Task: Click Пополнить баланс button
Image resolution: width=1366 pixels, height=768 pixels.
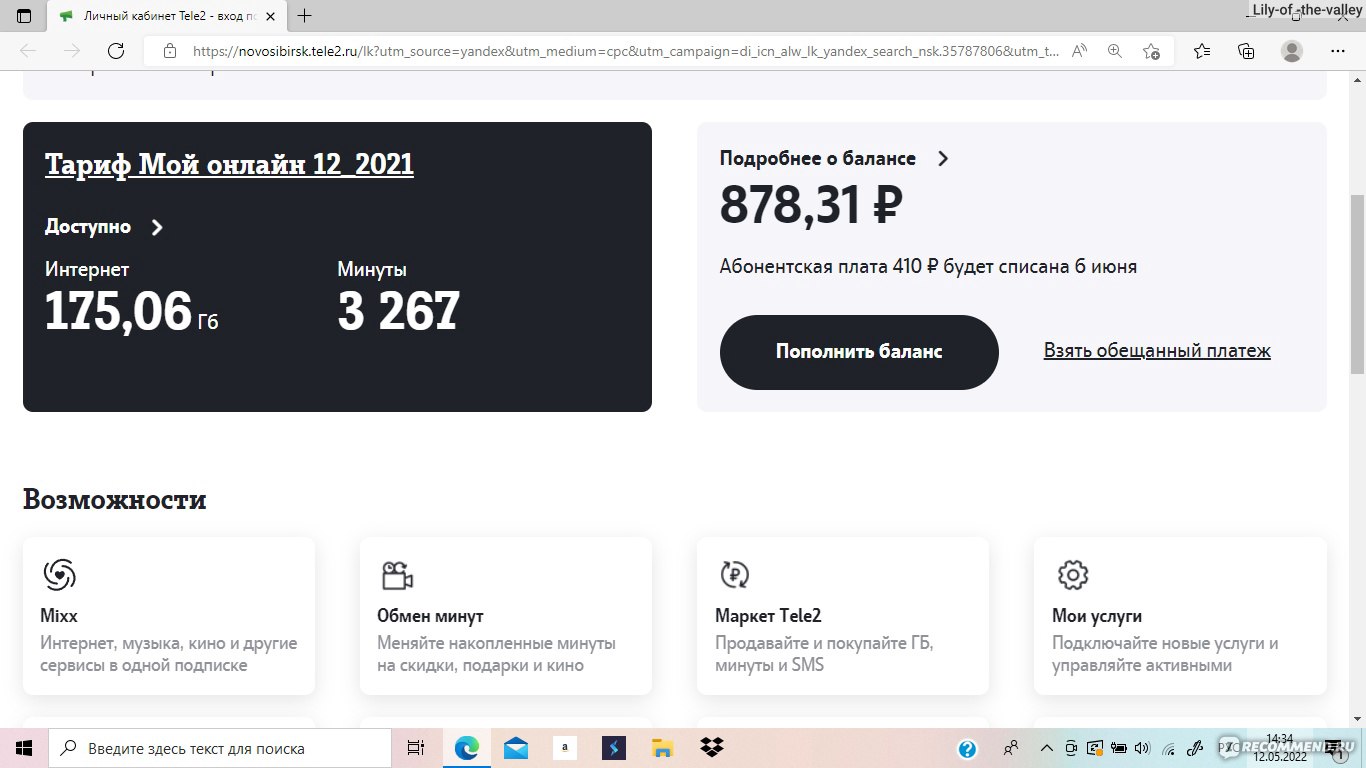Action: [859, 352]
